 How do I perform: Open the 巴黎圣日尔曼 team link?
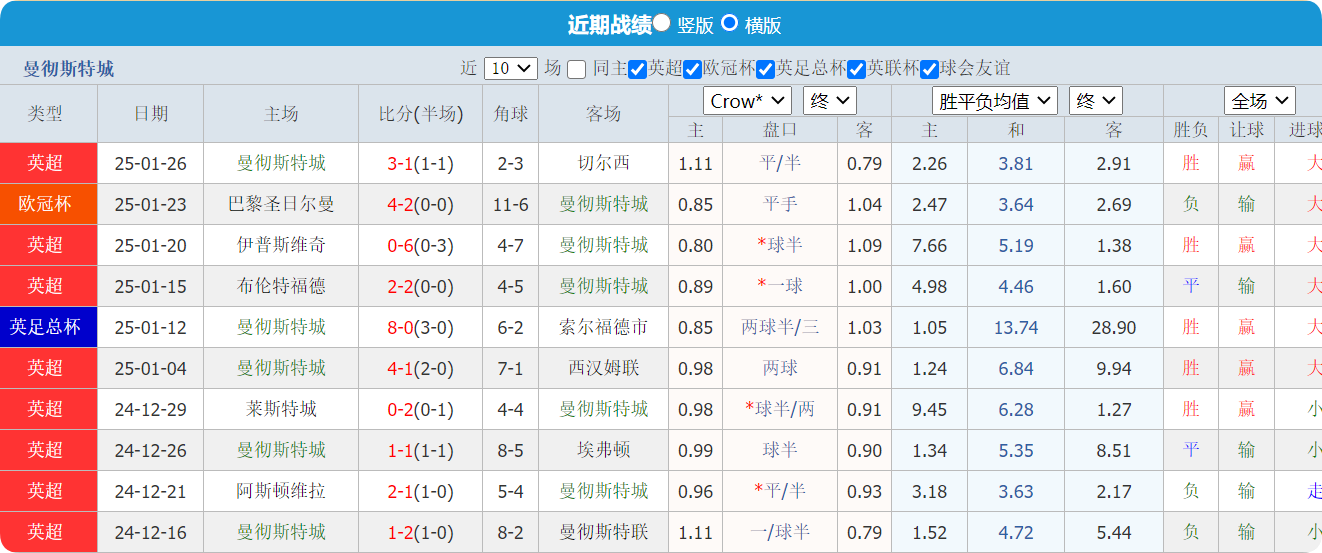click(281, 204)
